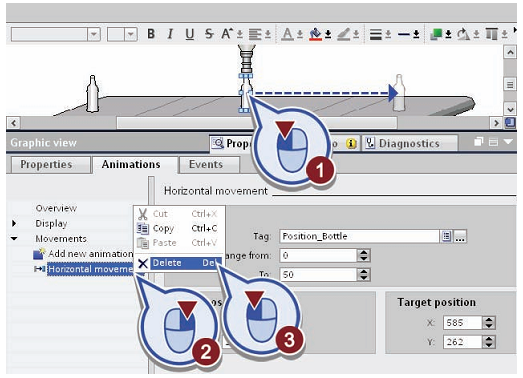Expand the Display tree node
Viewport: 523px width, 378px height.
14,223
